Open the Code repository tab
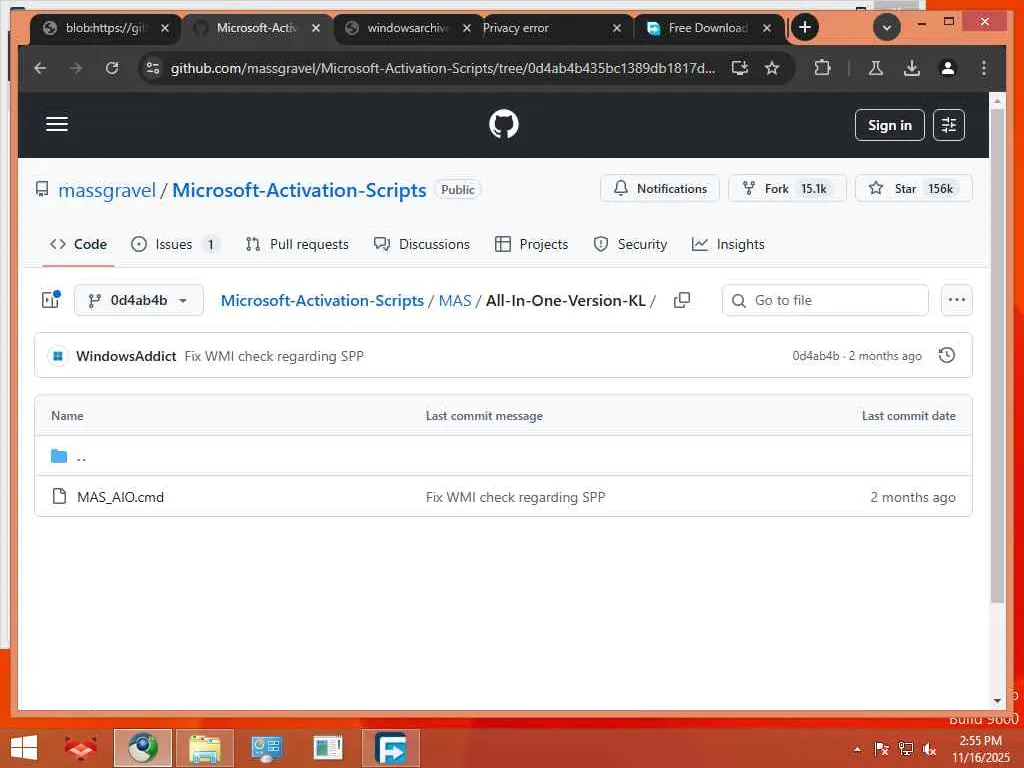Image resolution: width=1024 pixels, height=768 pixels. 78,244
